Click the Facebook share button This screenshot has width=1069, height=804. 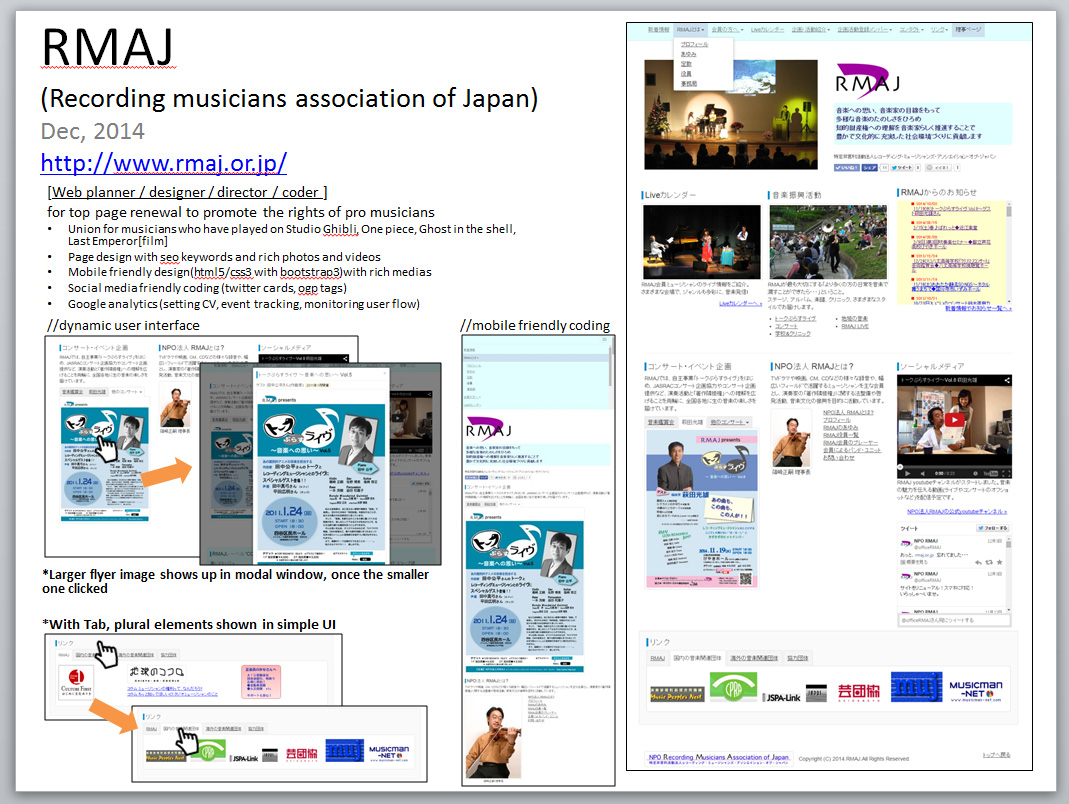tap(869, 168)
